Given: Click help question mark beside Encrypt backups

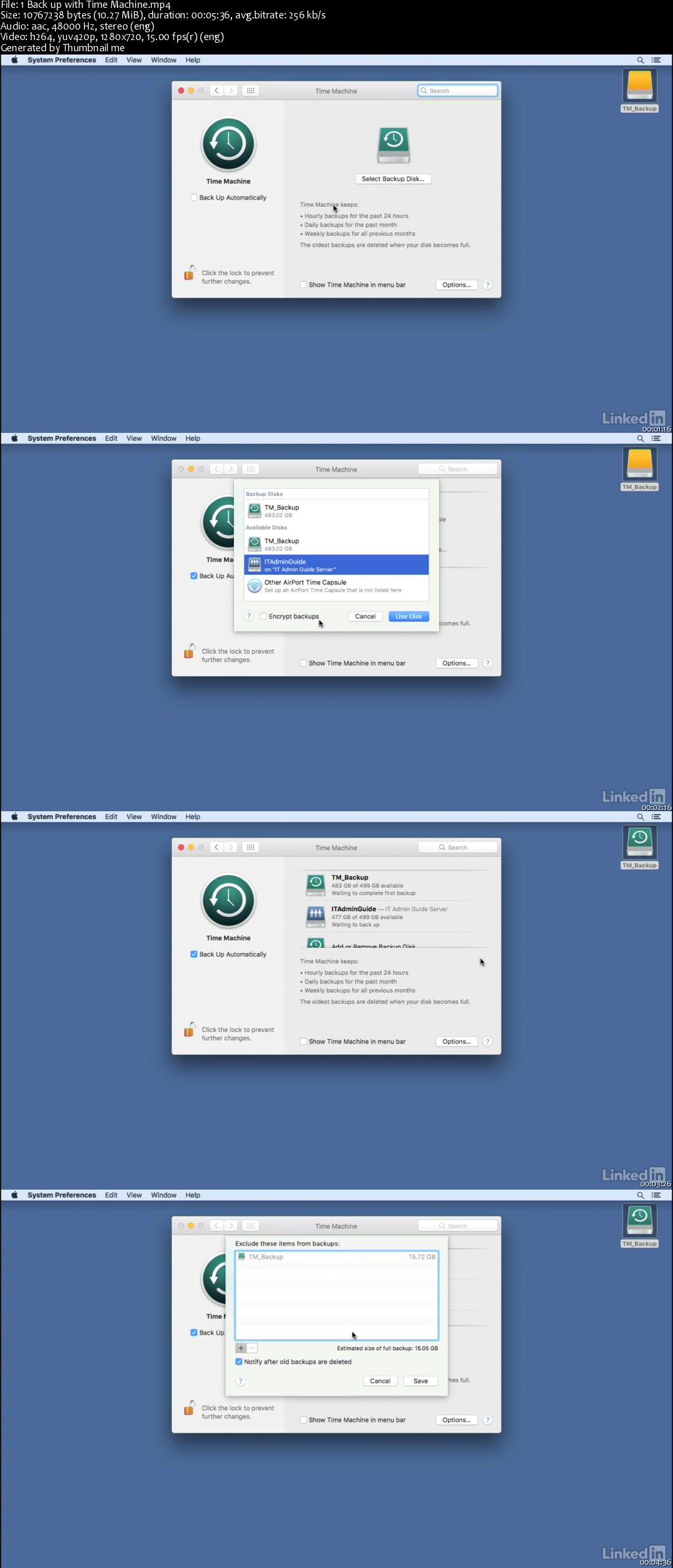Looking at the screenshot, I should 249,616.
